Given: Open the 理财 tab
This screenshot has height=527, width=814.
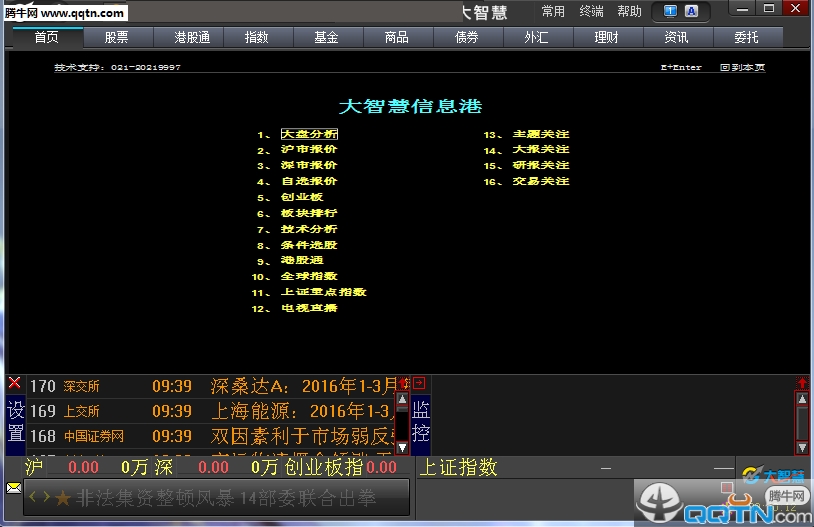Looking at the screenshot, I should point(607,37).
